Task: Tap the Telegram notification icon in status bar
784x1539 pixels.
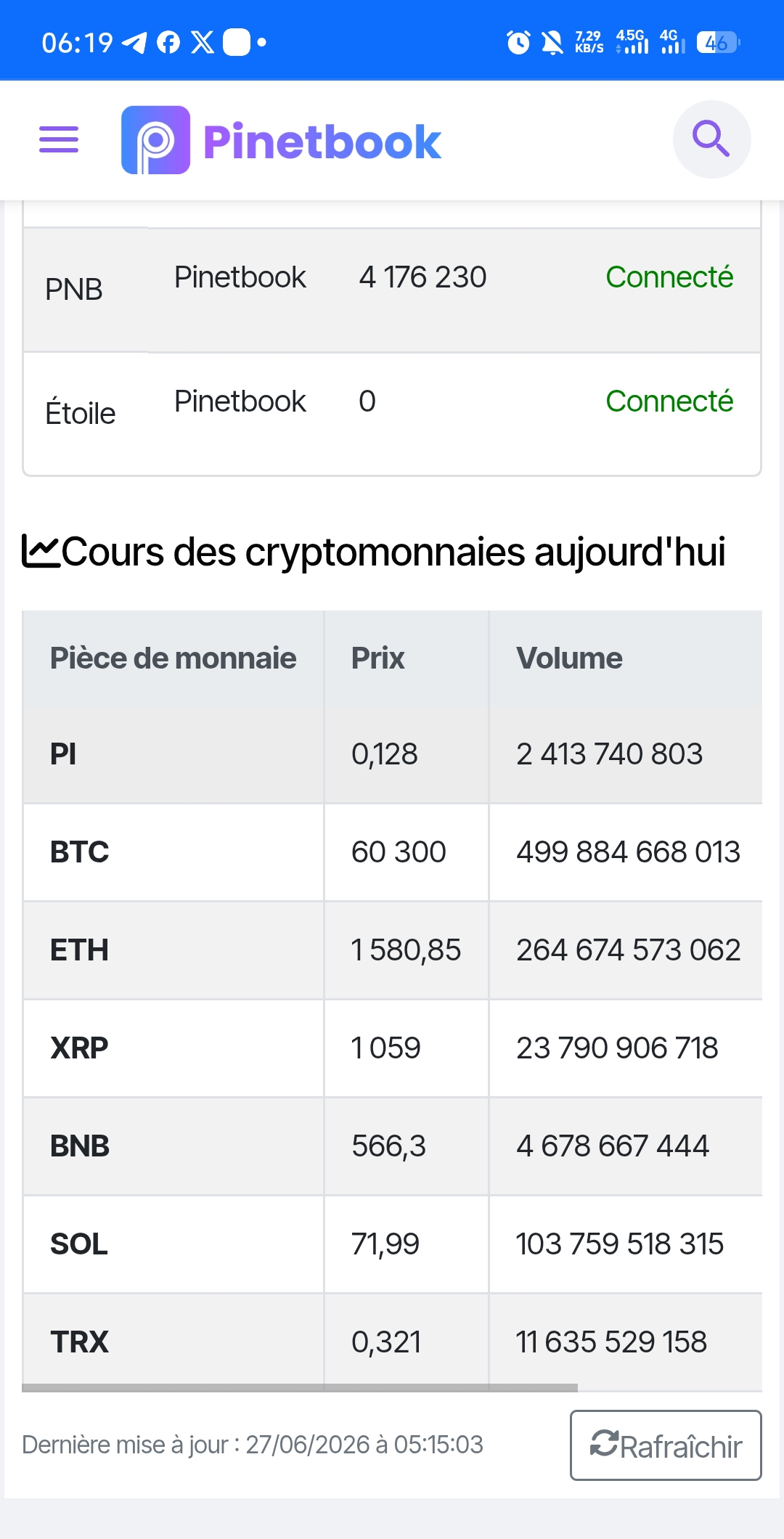Action: [134, 43]
